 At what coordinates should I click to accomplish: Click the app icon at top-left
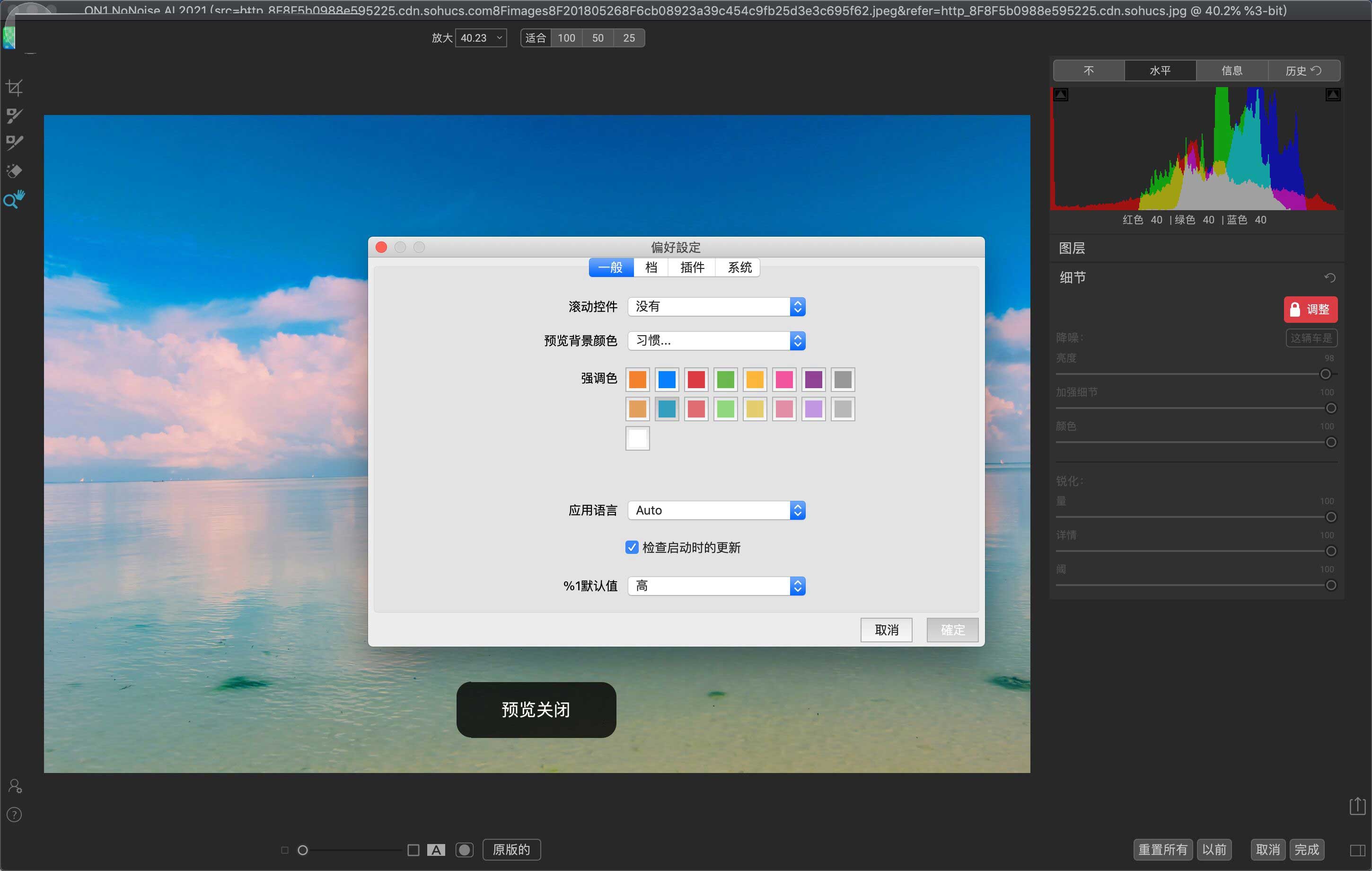point(9,37)
